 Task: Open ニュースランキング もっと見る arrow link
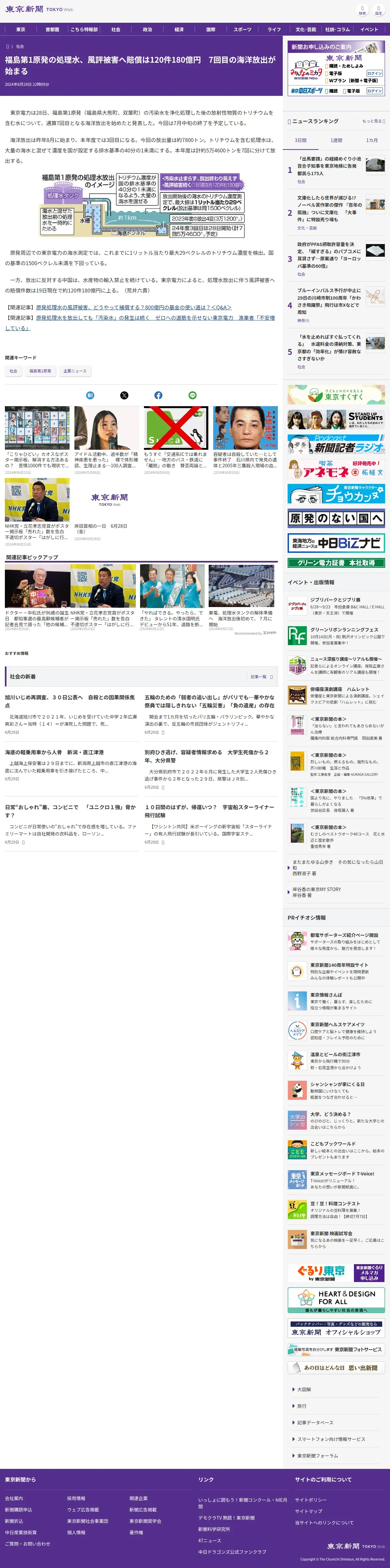tap(373, 121)
